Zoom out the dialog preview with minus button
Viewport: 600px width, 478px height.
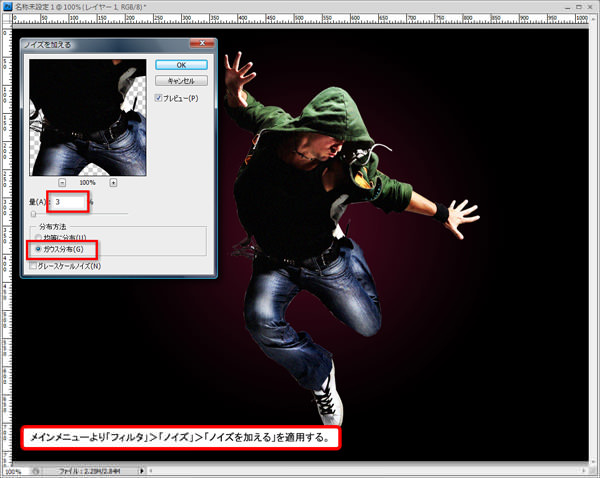tap(62, 183)
